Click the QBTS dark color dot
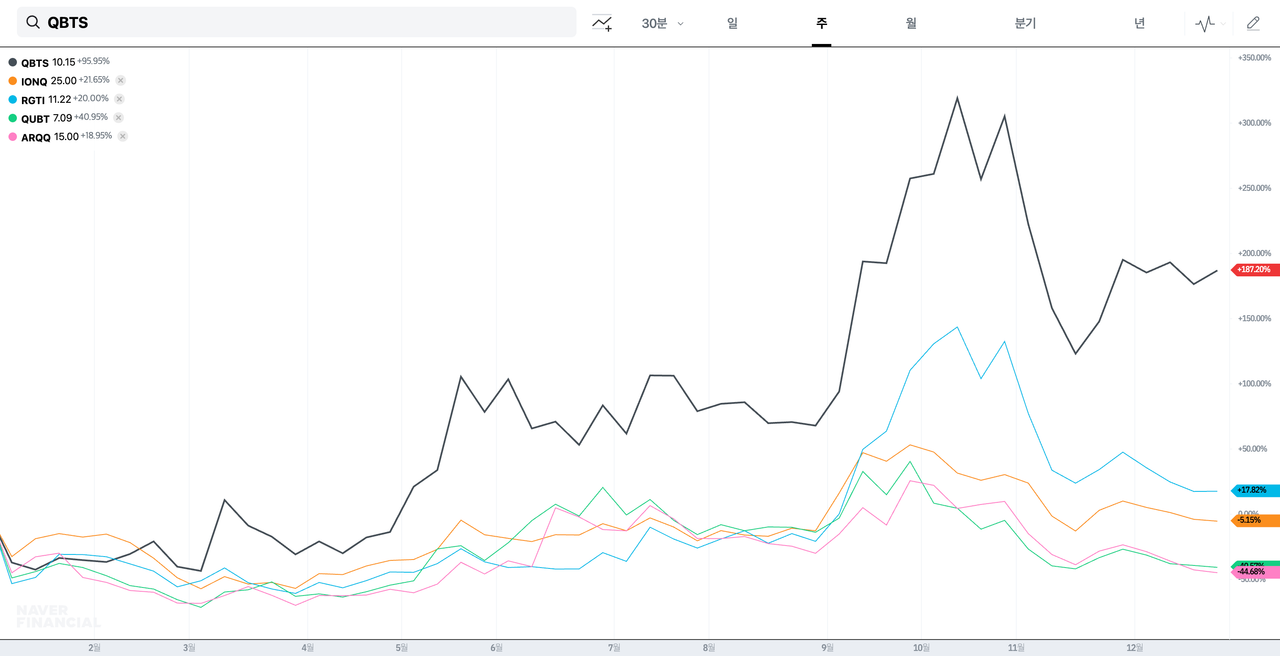This screenshot has height=656, width=1280. tap(12, 62)
